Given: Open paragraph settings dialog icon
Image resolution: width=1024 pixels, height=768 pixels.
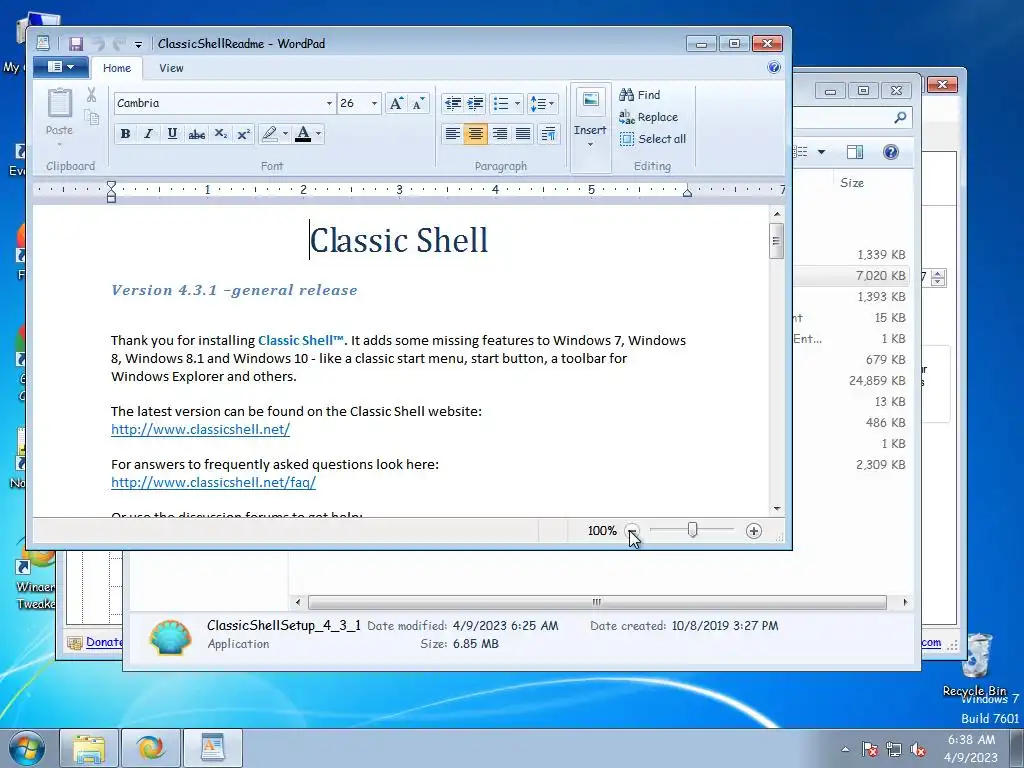Looking at the screenshot, I should 549,134.
